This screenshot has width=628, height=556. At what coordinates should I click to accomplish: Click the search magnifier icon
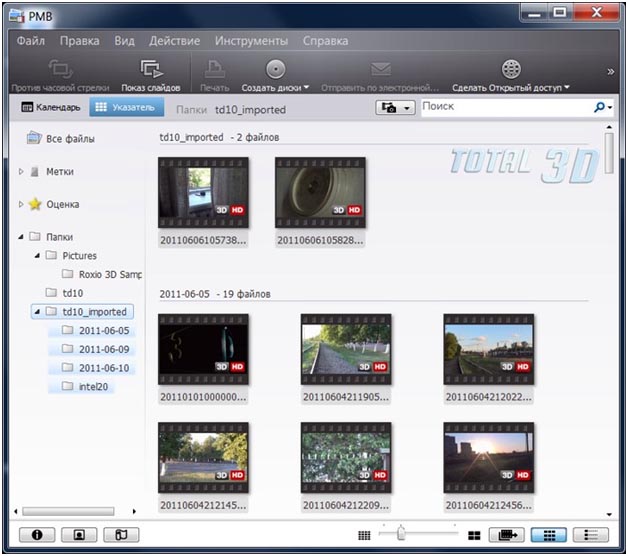click(600, 107)
